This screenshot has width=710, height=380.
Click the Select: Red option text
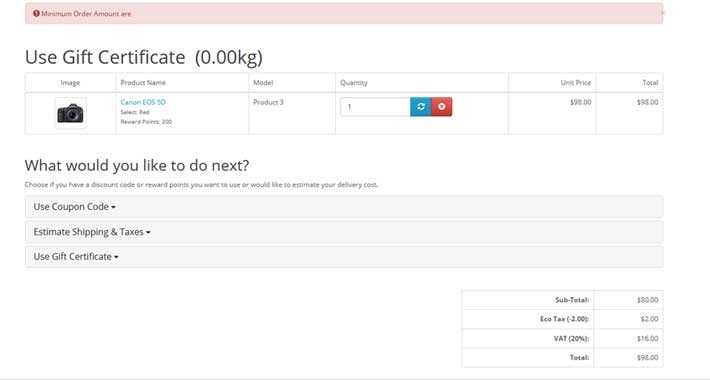[135, 112]
